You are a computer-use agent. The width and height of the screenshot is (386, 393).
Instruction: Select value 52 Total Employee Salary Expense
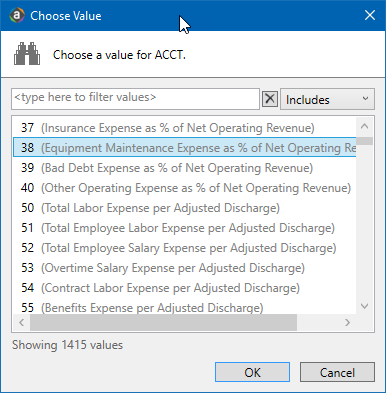pyautogui.click(x=185, y=248)
